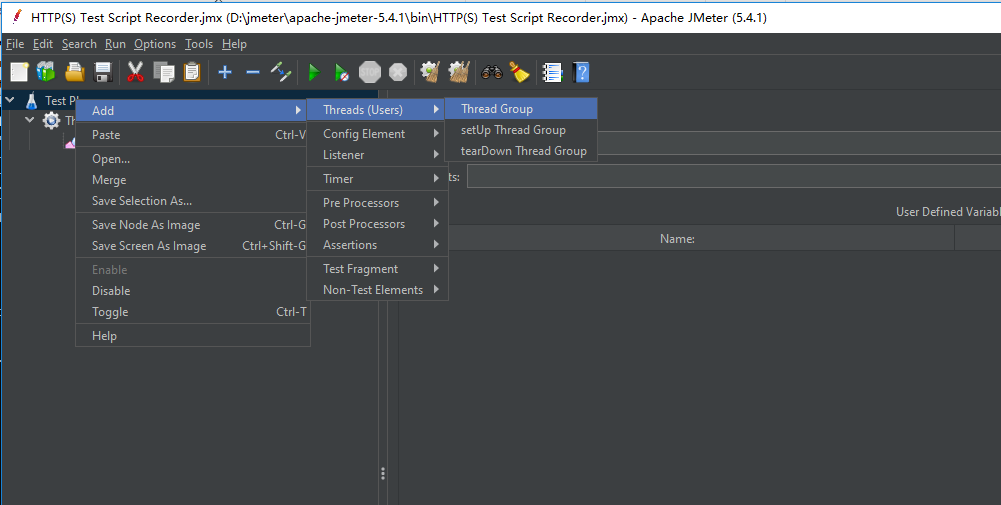The image size is (1001, 505).
Task: Open the File menu
Action: click(x=15, y=44)
